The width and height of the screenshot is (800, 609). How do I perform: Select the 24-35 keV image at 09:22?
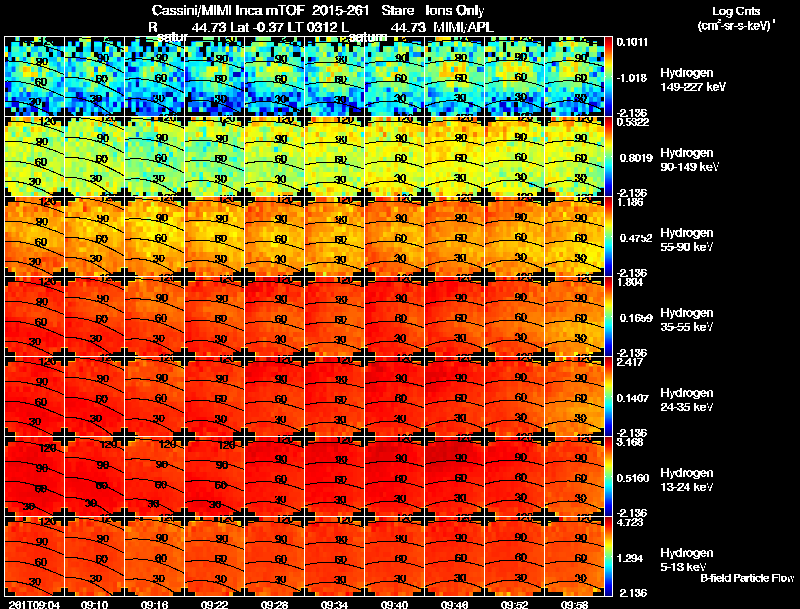pyautogui.click(x=214, y=397)
